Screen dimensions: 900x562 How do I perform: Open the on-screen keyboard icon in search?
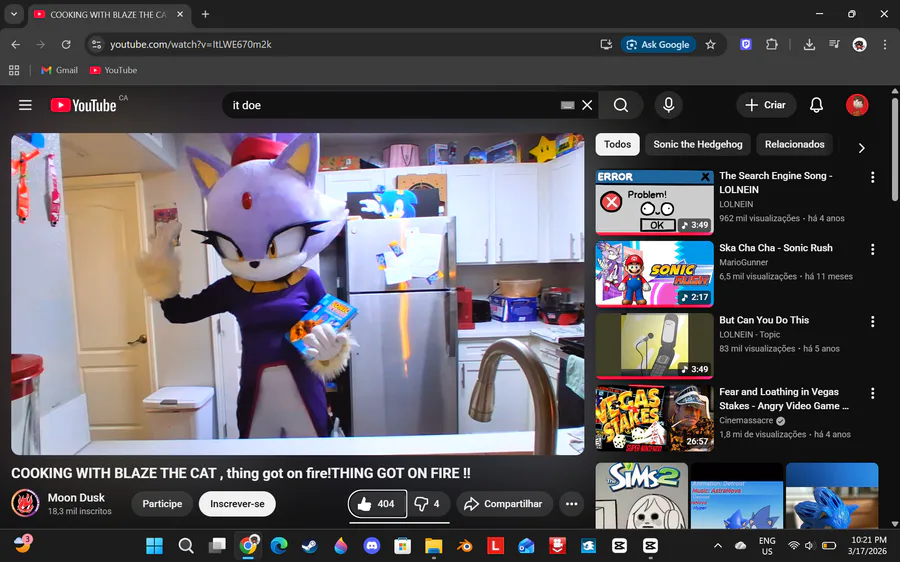pos(567,105)
